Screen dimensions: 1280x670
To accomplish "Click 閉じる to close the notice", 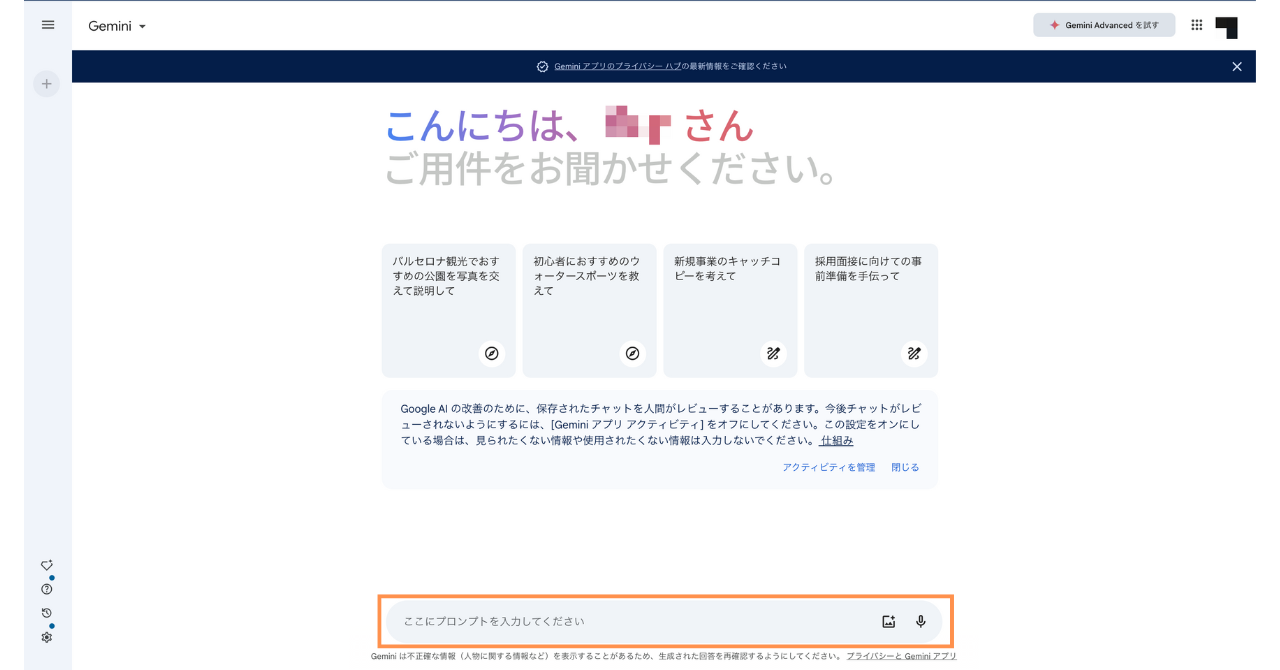I will tap(905, 467).
